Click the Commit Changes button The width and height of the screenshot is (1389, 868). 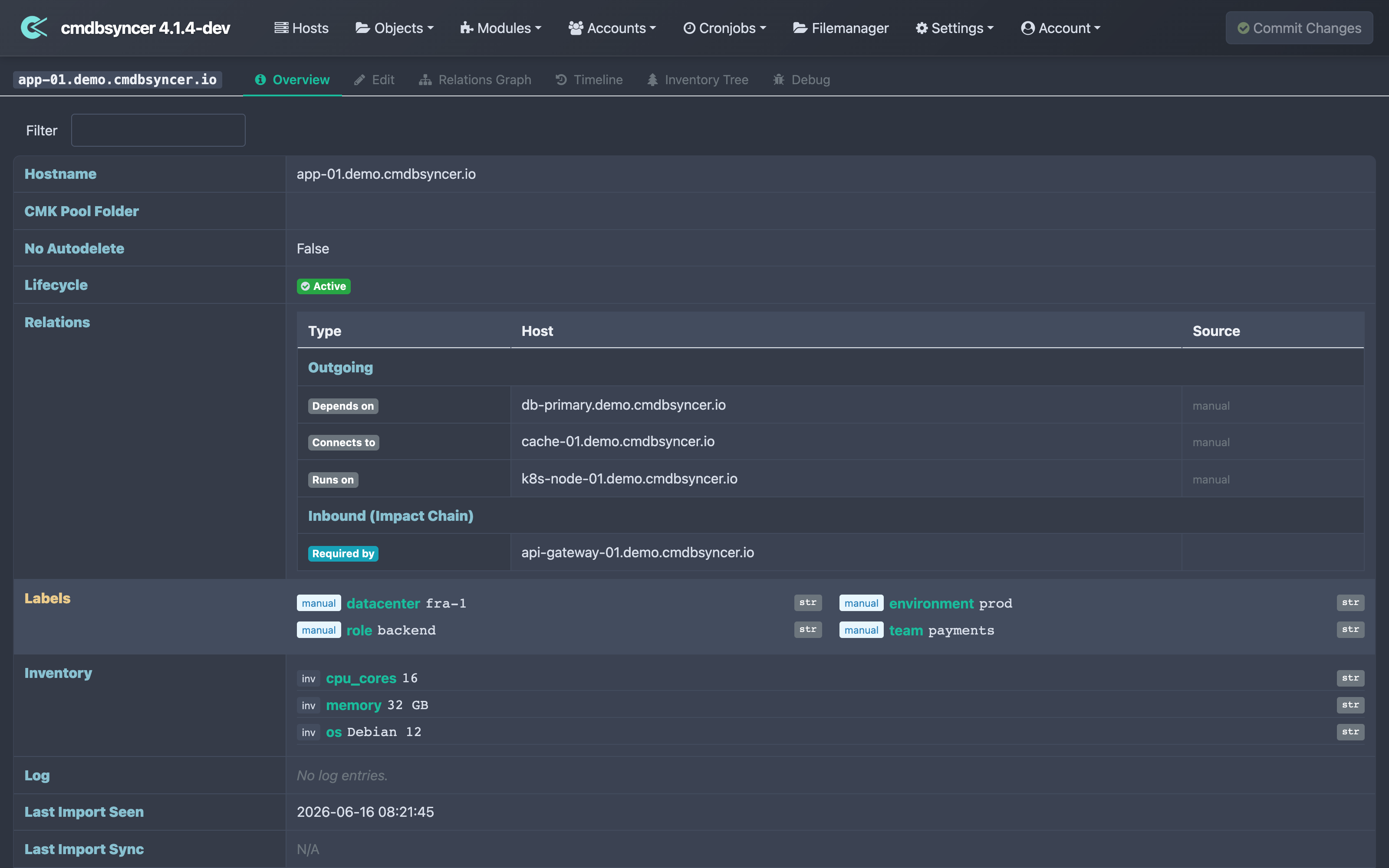pyautogui.click(x=1299, y=27)
